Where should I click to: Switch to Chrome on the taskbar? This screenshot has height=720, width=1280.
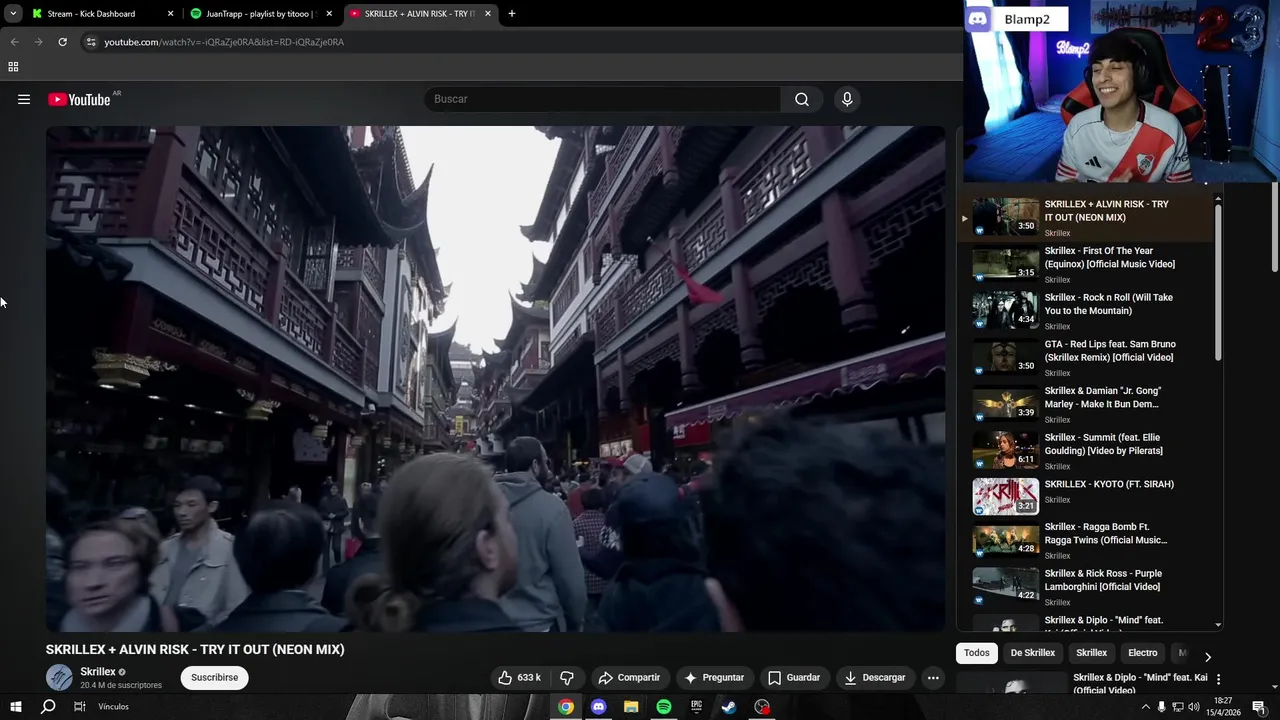coord(566,707)
